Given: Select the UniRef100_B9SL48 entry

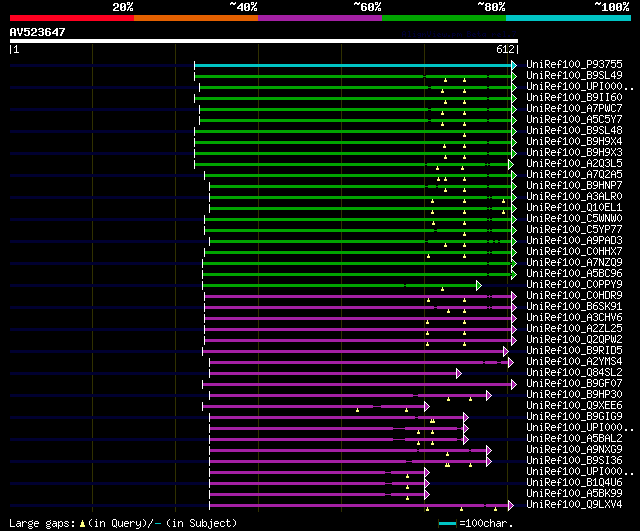Looking at the screenshot, I should 574,131.
